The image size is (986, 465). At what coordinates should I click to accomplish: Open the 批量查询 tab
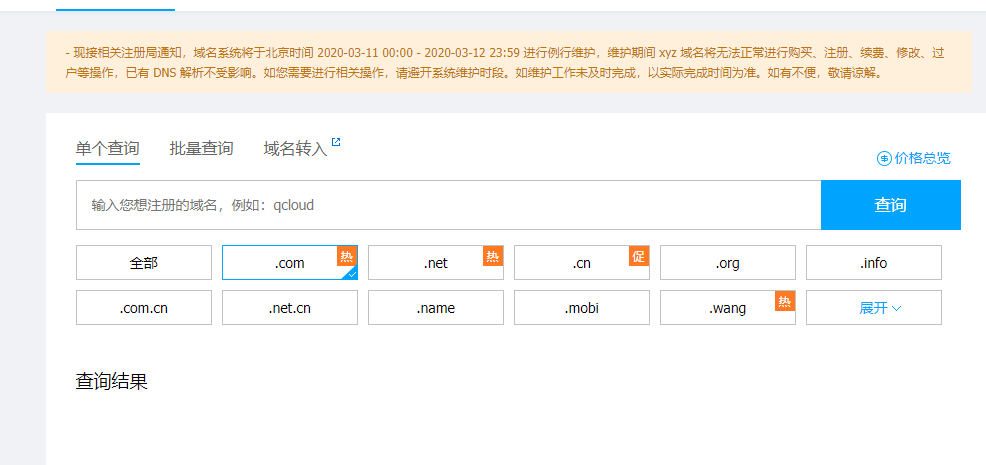pos(201,149)
